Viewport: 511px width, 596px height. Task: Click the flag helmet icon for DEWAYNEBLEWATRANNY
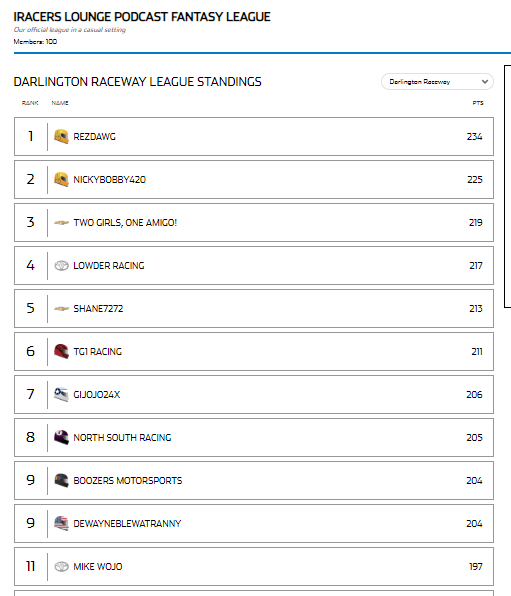(61, 523)
